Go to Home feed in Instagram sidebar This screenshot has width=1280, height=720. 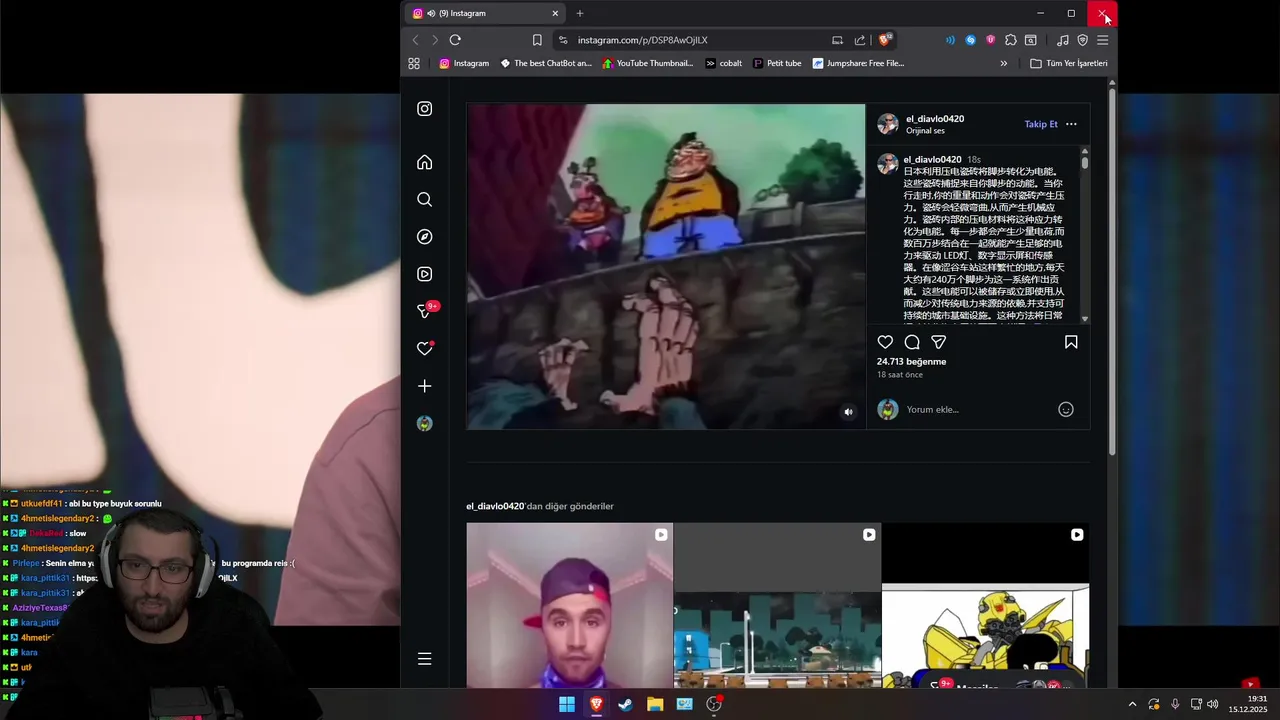pos(424,162)
